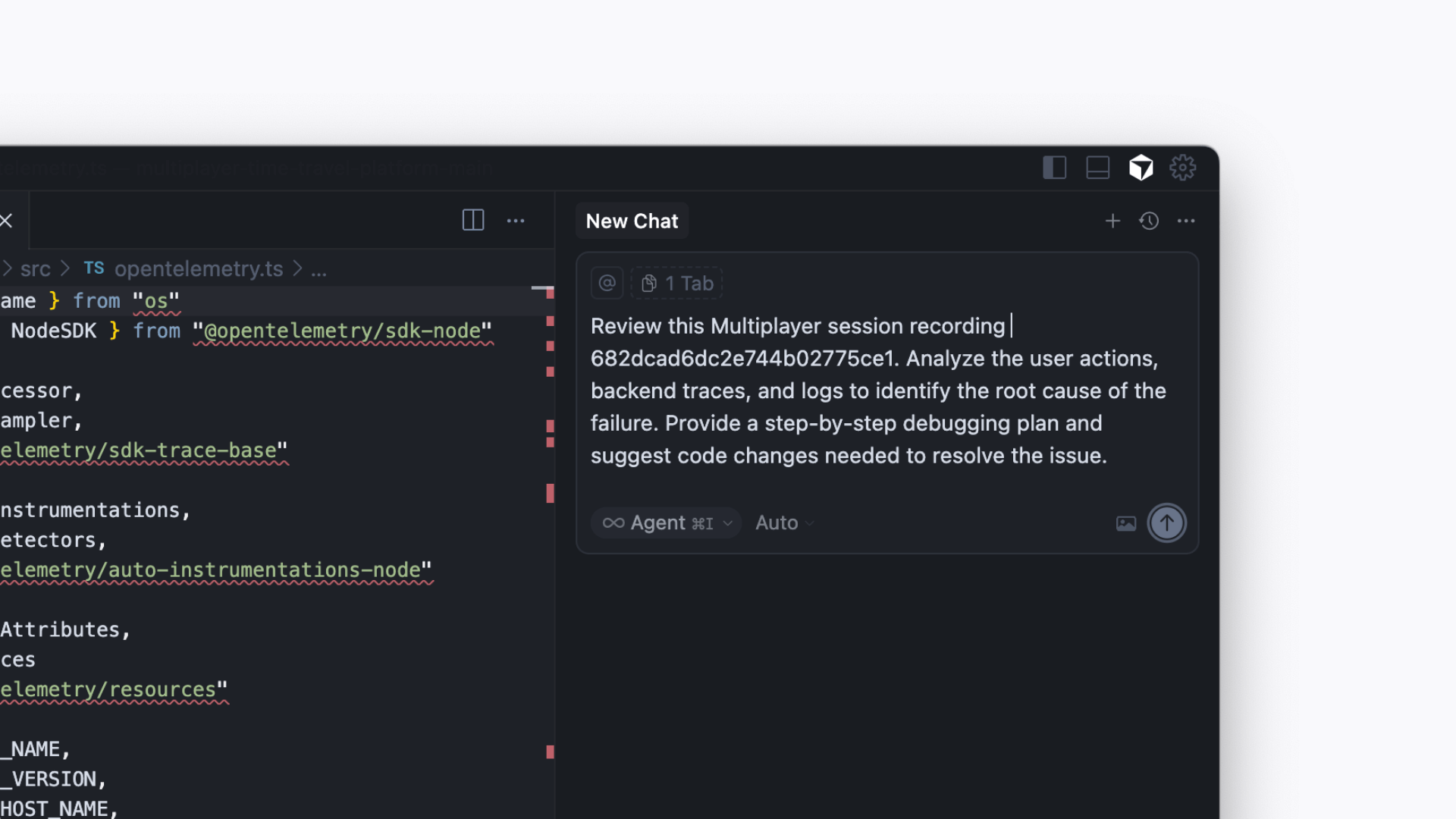Viewport: 1456px width, 819px height.
Task: Toggle the bottom panel visibility
Action: 1097,168
